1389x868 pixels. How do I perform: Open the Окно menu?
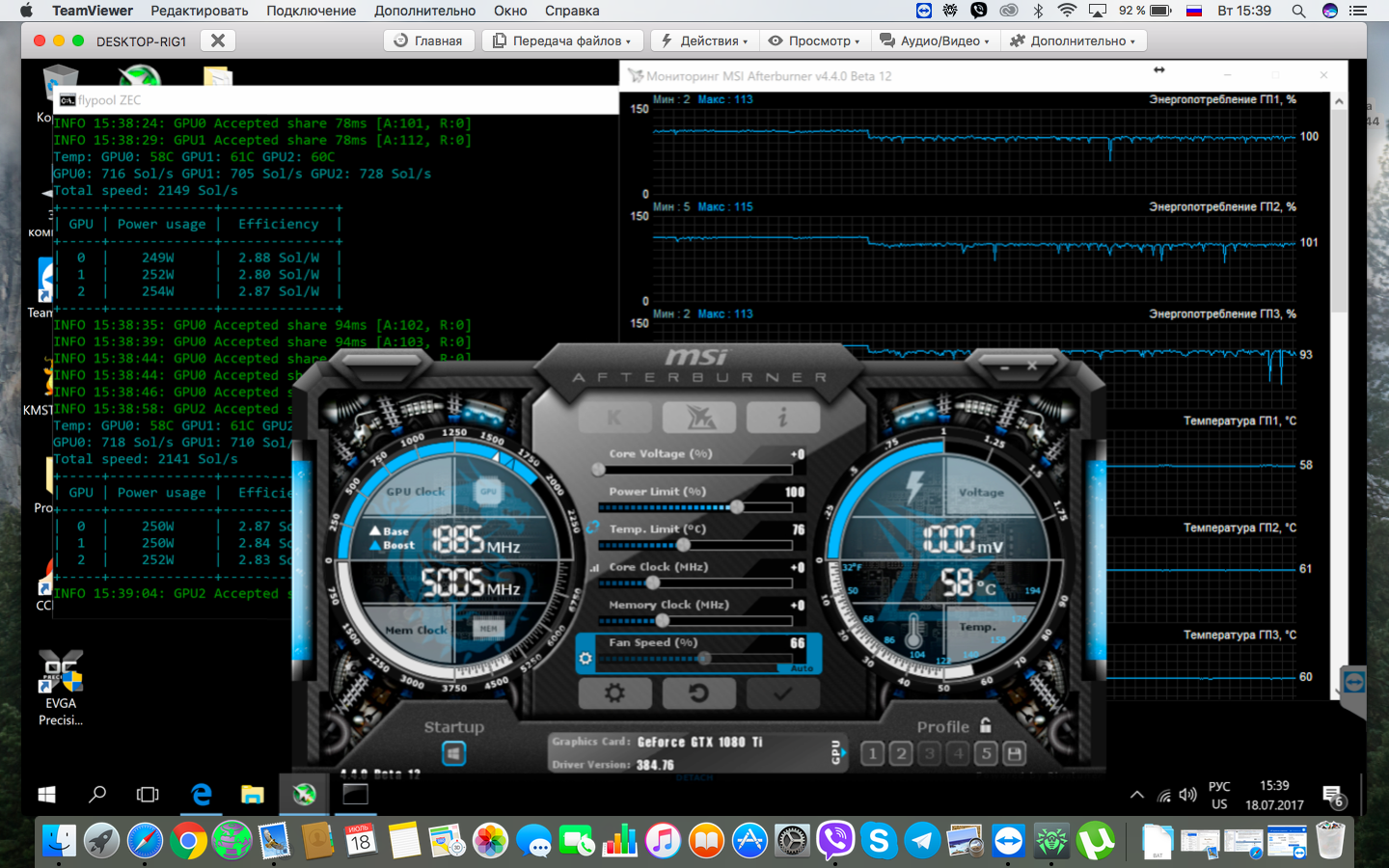(x=510, y=11)
